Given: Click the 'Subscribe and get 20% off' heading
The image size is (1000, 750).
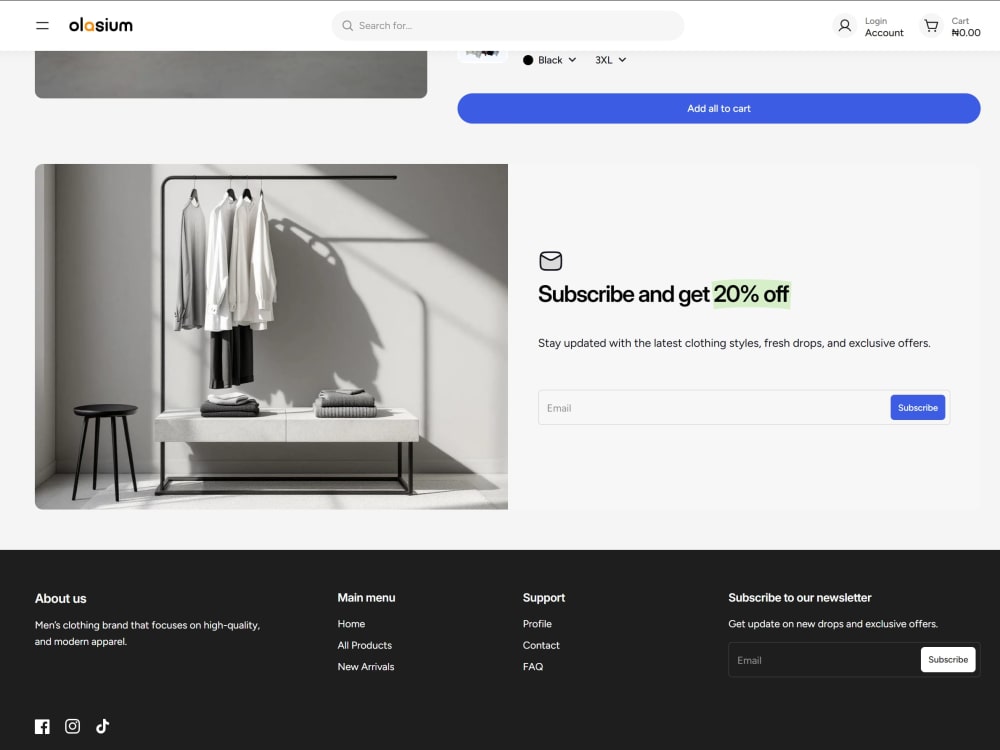Looking at the screenshot, I should coord(664,294).
